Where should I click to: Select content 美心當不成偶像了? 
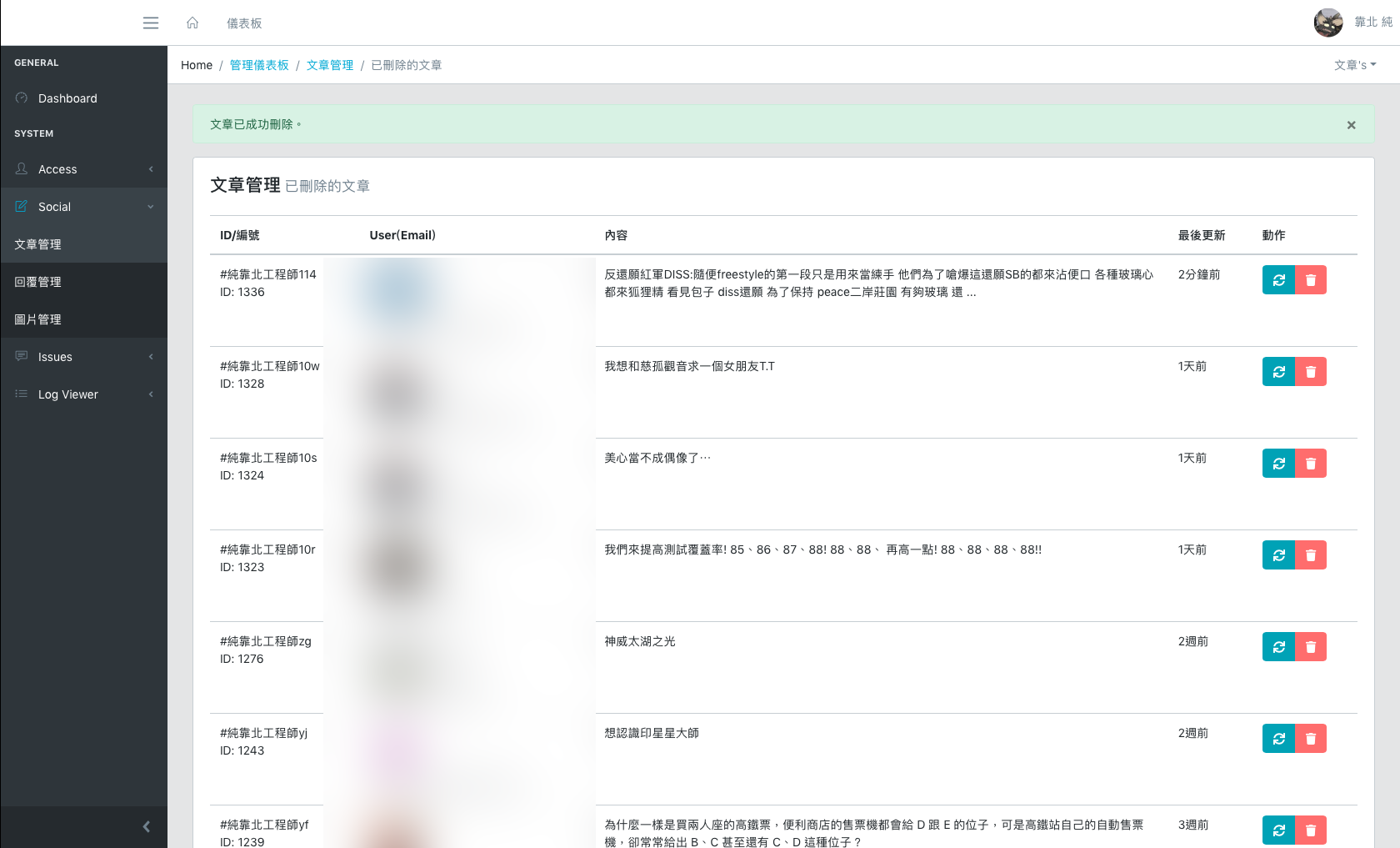click(x=657, y=458)
